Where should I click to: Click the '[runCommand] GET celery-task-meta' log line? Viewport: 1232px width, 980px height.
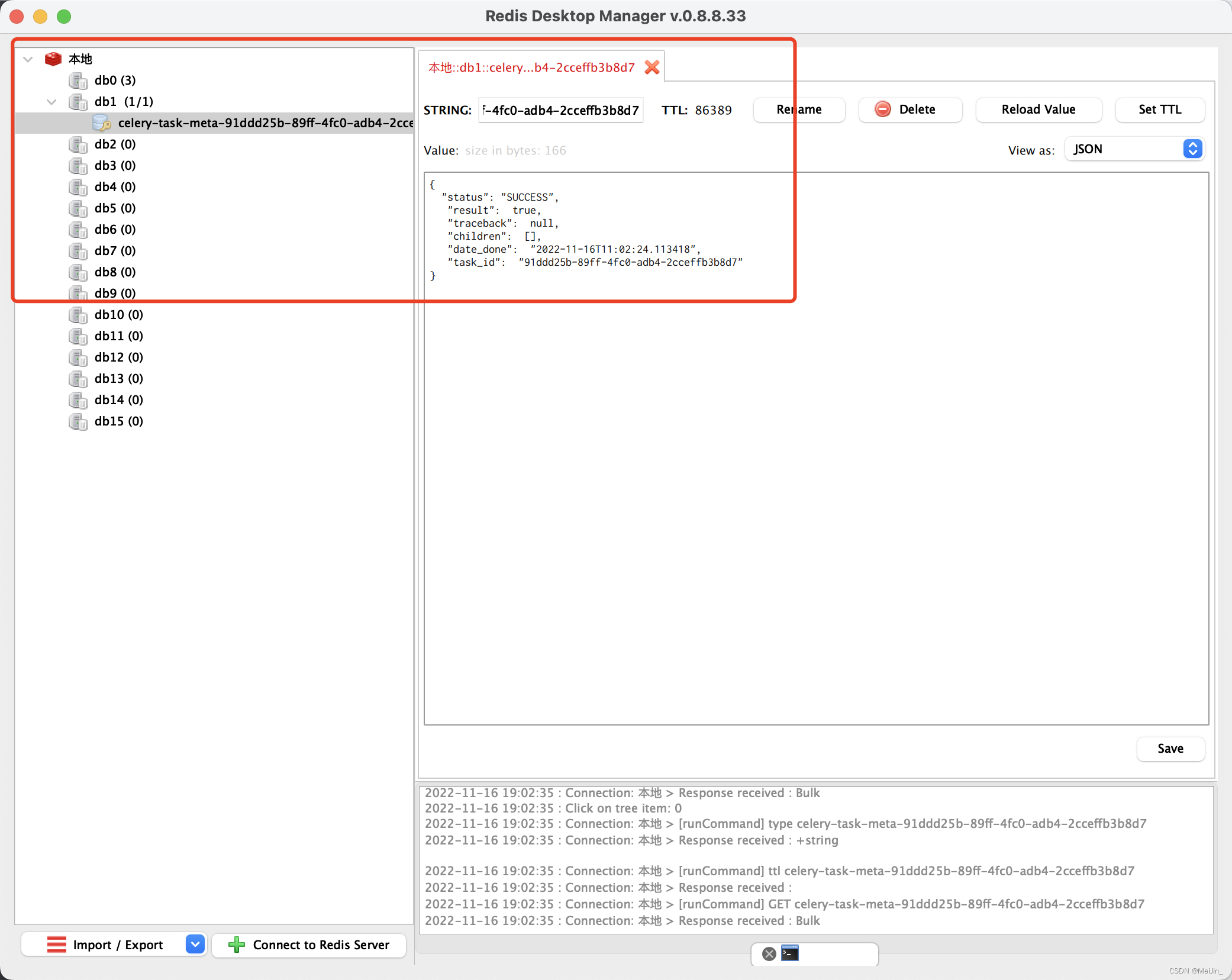tap(785, 904)
